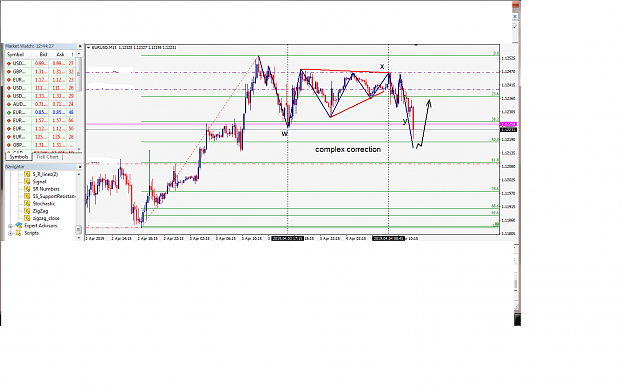Screen dimensions: 625x391
Task: Expand the Scripts node
Action: tap(10, 233)
